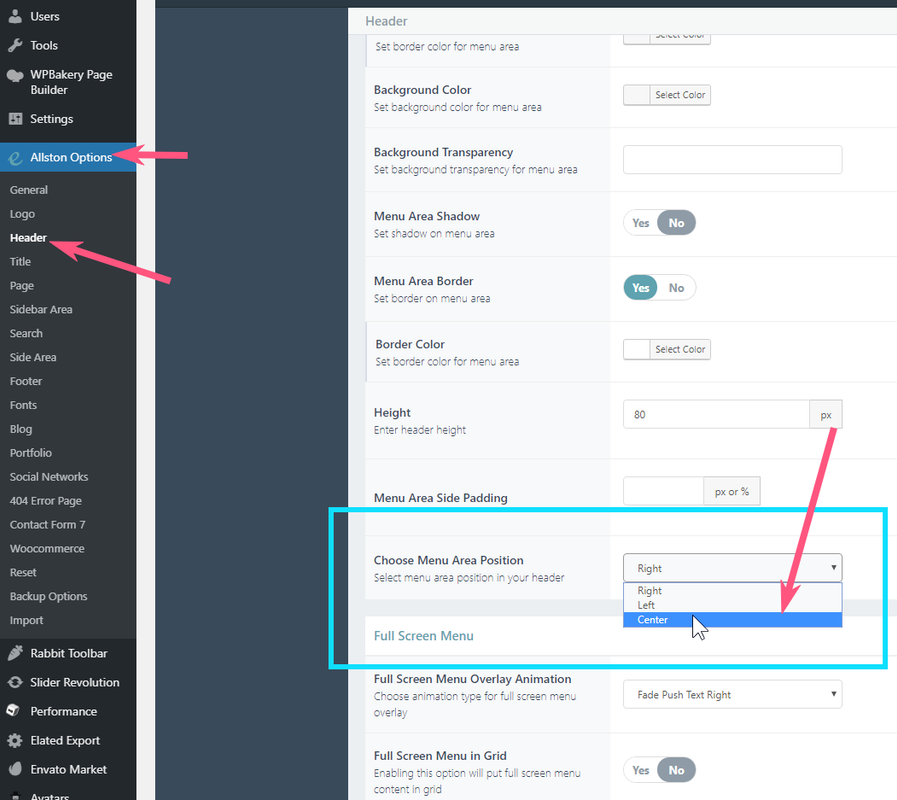Click Select Color for Background Color

680,95
